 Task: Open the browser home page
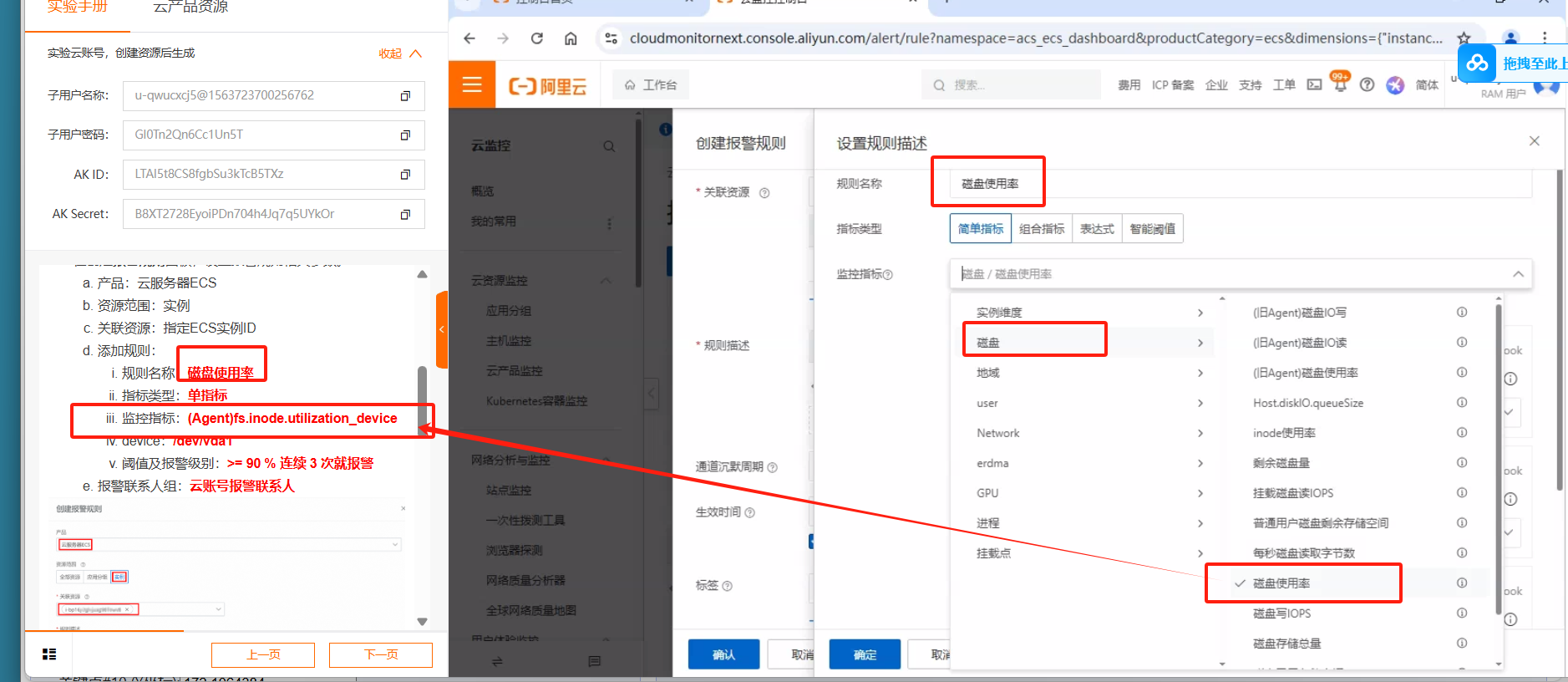[x=571, y=38]
